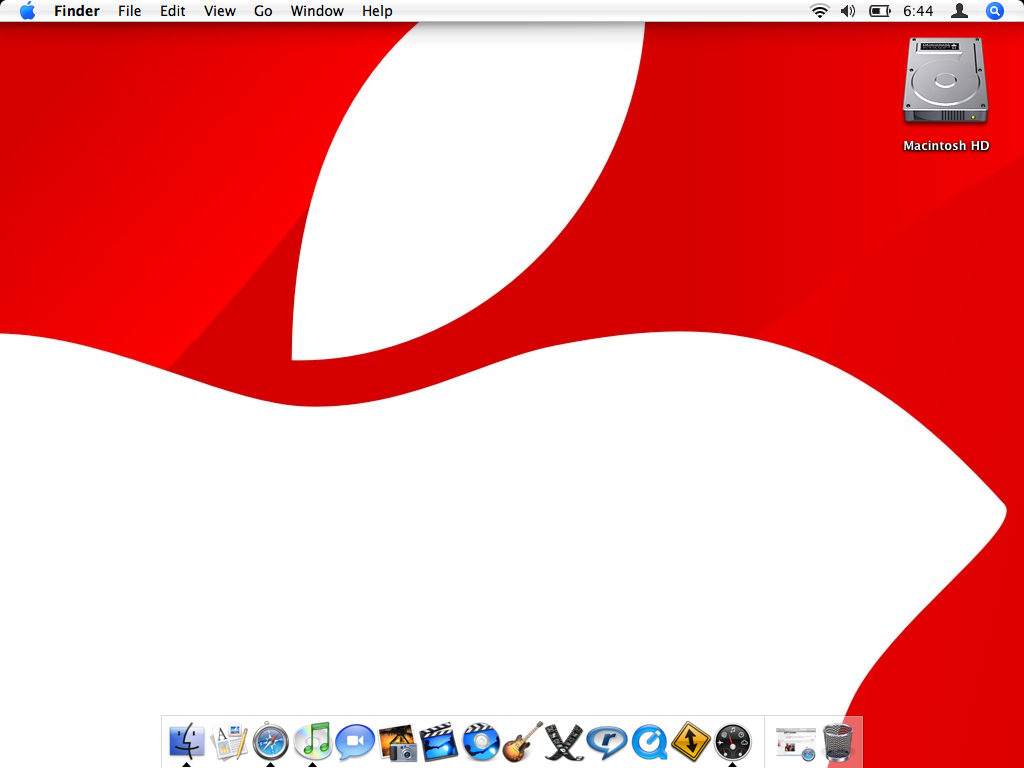The width and height of the screenshot is (1024, 768).
Task: Click the Macintosh HD label text
Action: click(946, 146)
